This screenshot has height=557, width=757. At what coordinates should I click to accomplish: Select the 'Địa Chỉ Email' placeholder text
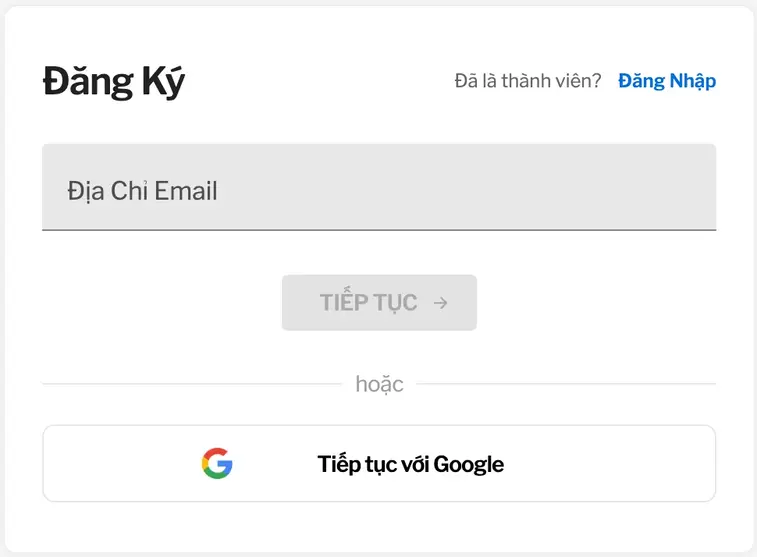click(x=142, y=191)
